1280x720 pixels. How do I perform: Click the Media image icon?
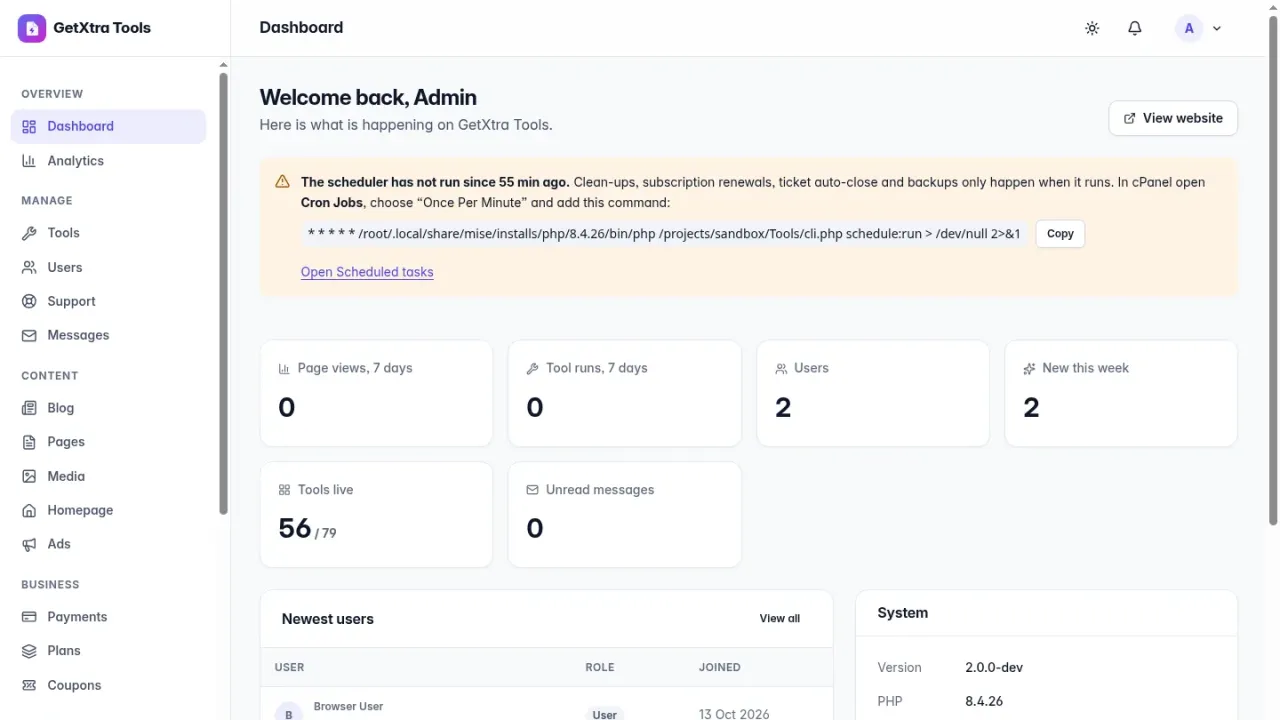[29, 476]
